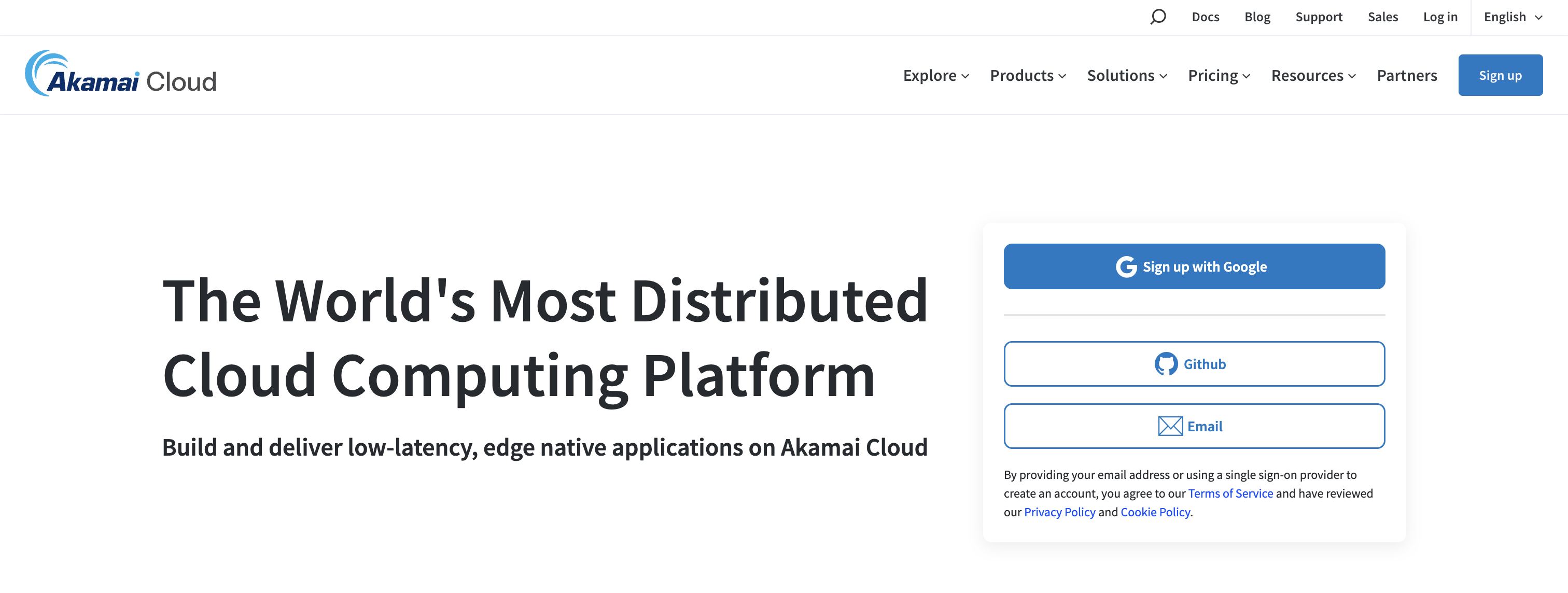Go to the Partners page
This screenshot has height=593, width=1568.
(x=1407, y=75)
